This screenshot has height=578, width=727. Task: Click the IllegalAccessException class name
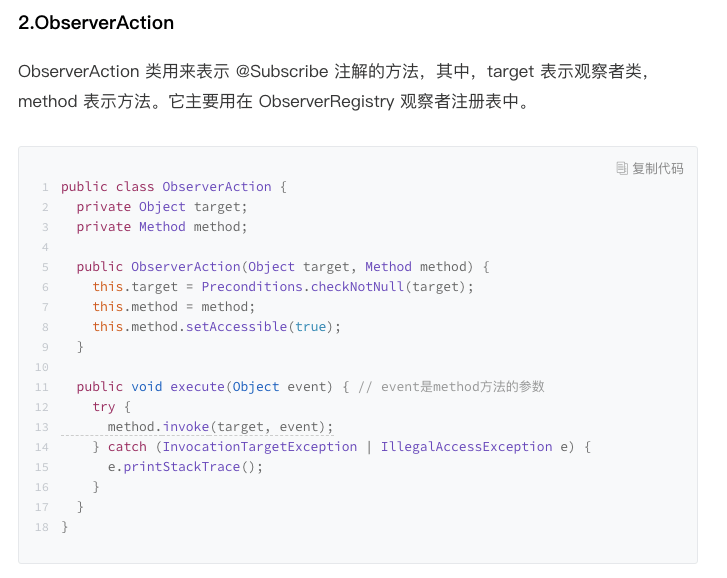coord(466,447)
